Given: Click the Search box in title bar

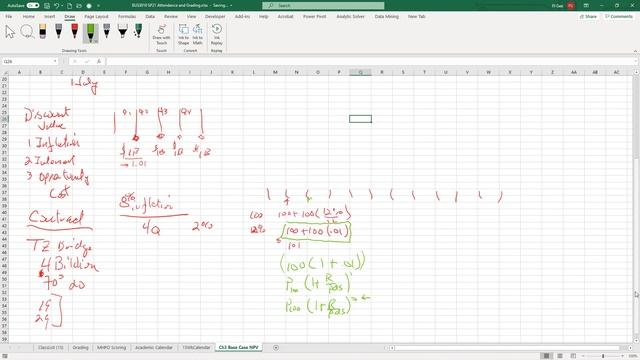Looking at the screenshot, I should tap(323, 6).
